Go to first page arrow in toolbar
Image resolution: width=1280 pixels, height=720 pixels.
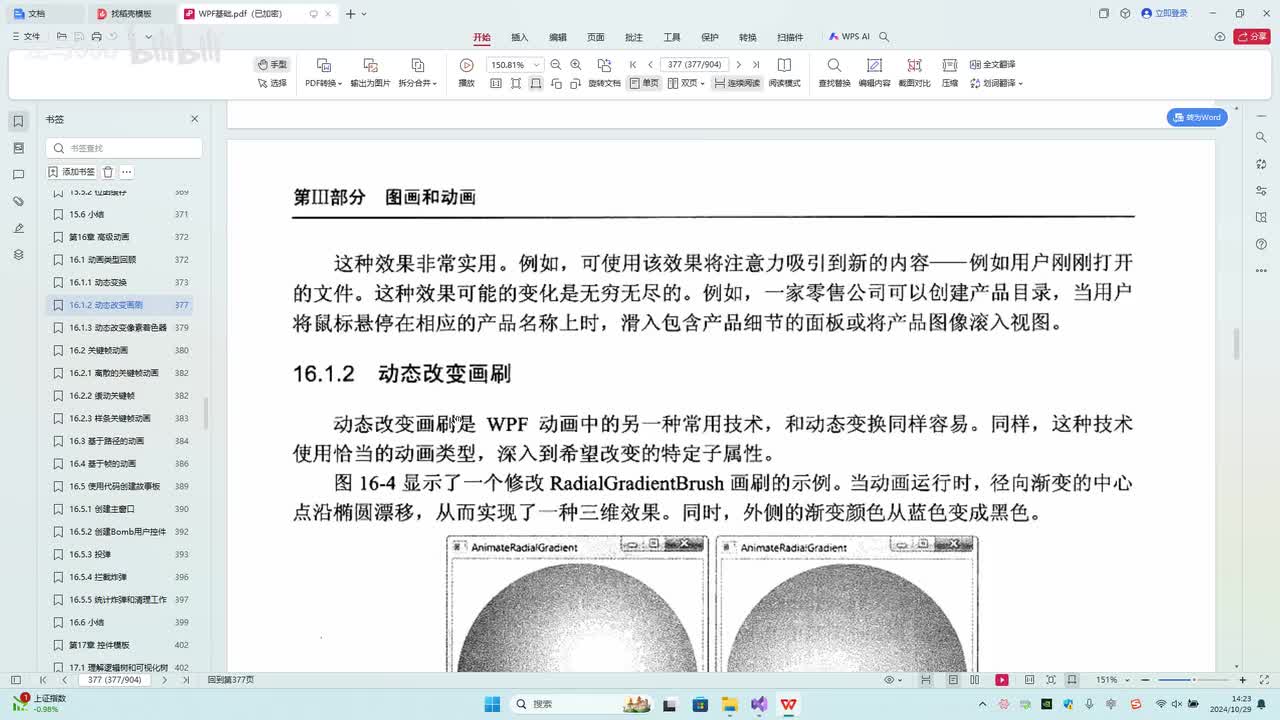(x=632, y=64)
